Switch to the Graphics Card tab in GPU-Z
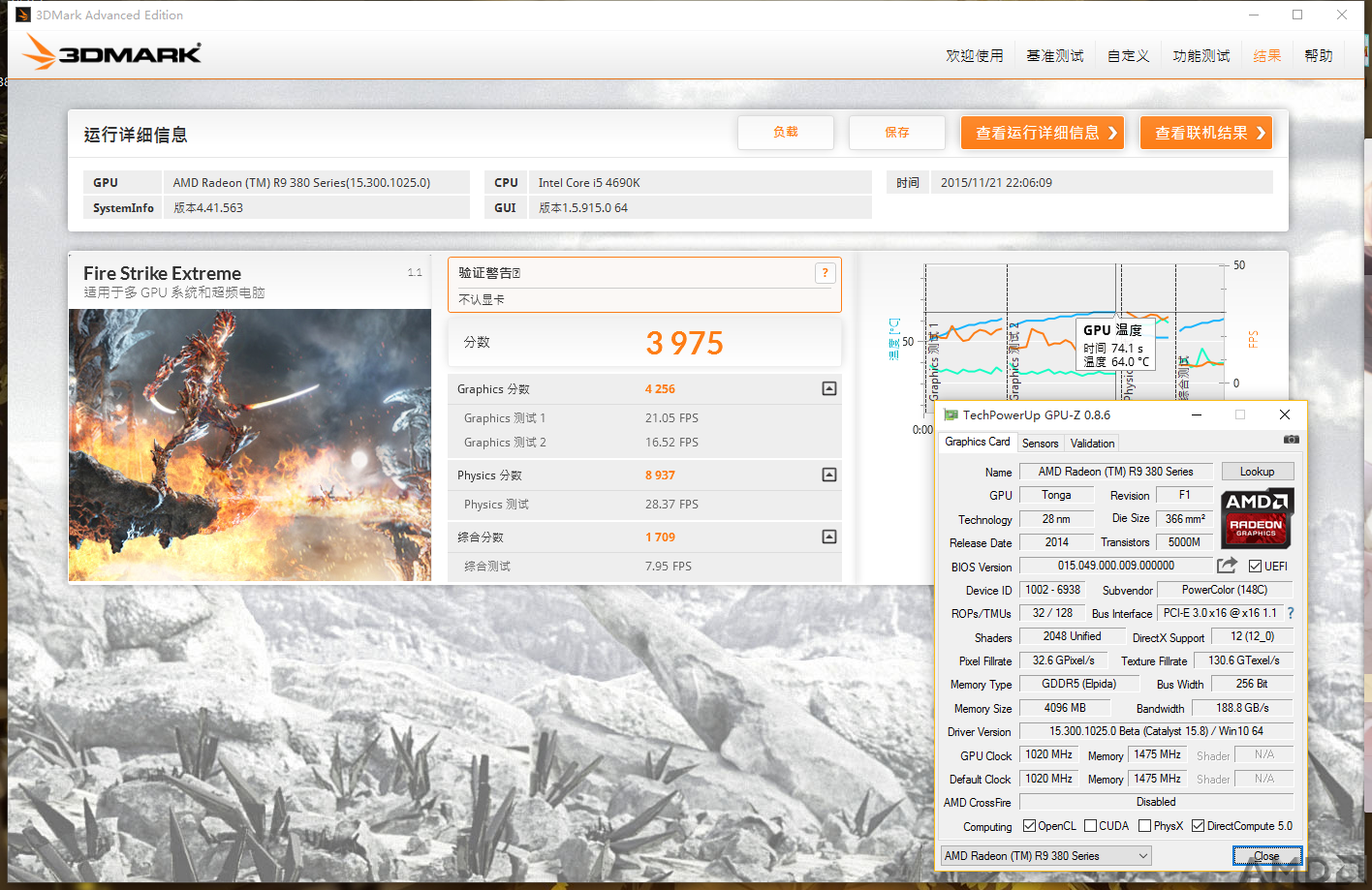The width and height of the screenshot is (1372, 890). 977,442
